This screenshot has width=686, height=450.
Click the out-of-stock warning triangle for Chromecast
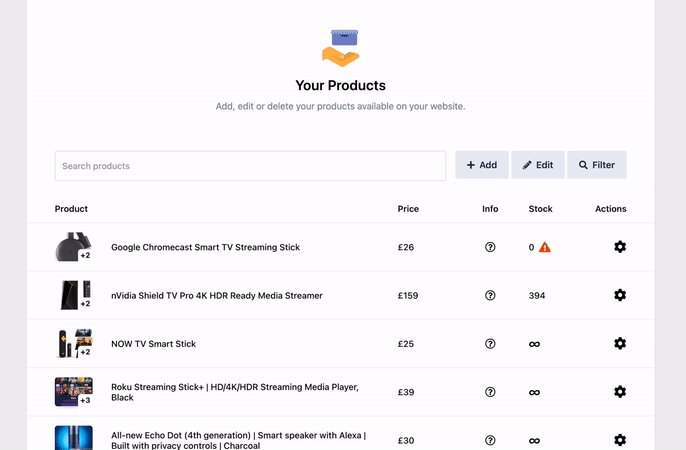(545, 247)
